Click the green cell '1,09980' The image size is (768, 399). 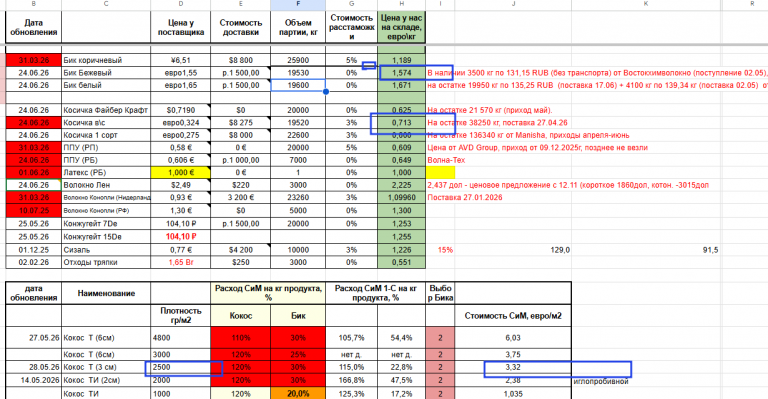click(402, 197)
